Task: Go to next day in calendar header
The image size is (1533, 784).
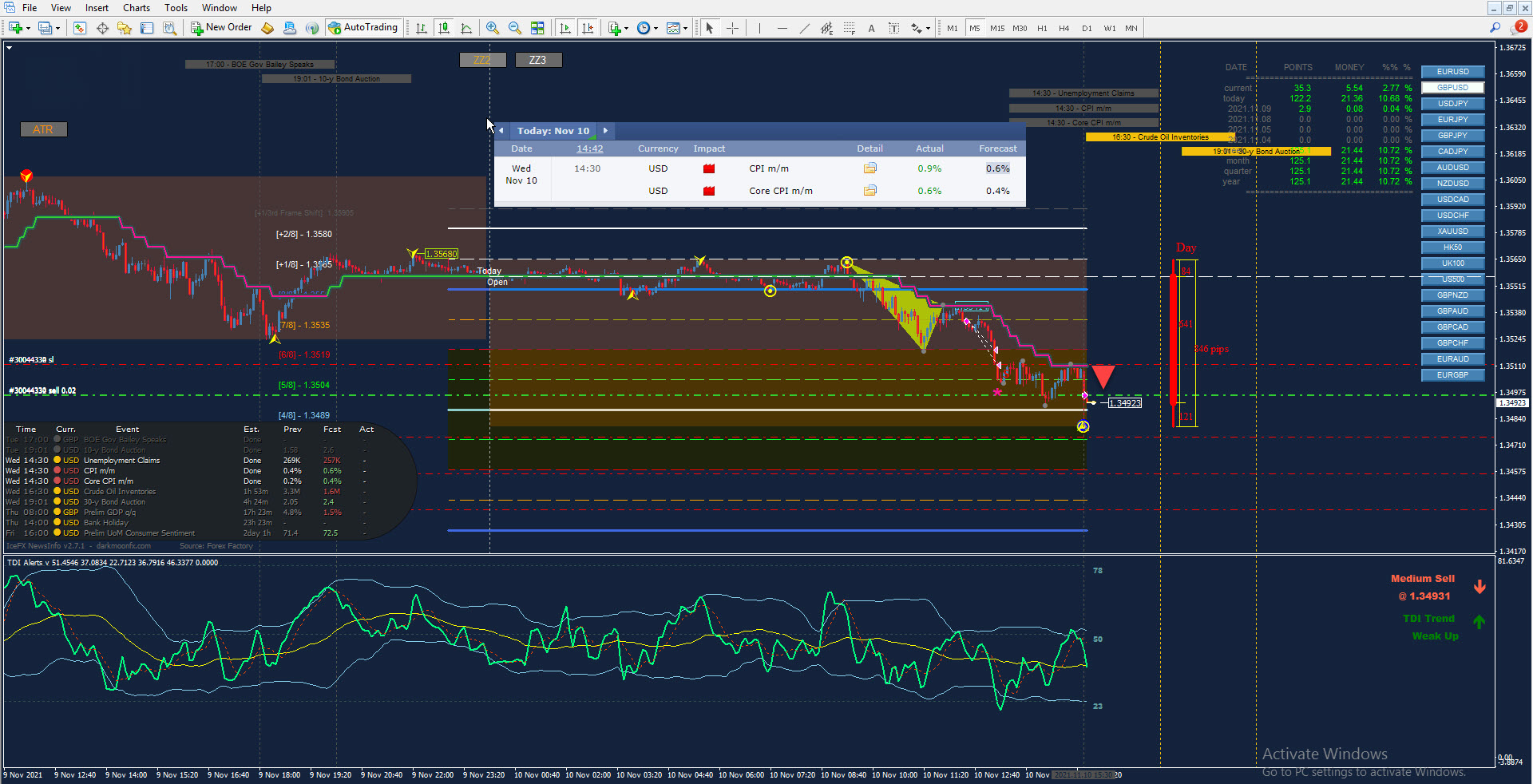Action: pyautogui.click(x=605, y=131)
